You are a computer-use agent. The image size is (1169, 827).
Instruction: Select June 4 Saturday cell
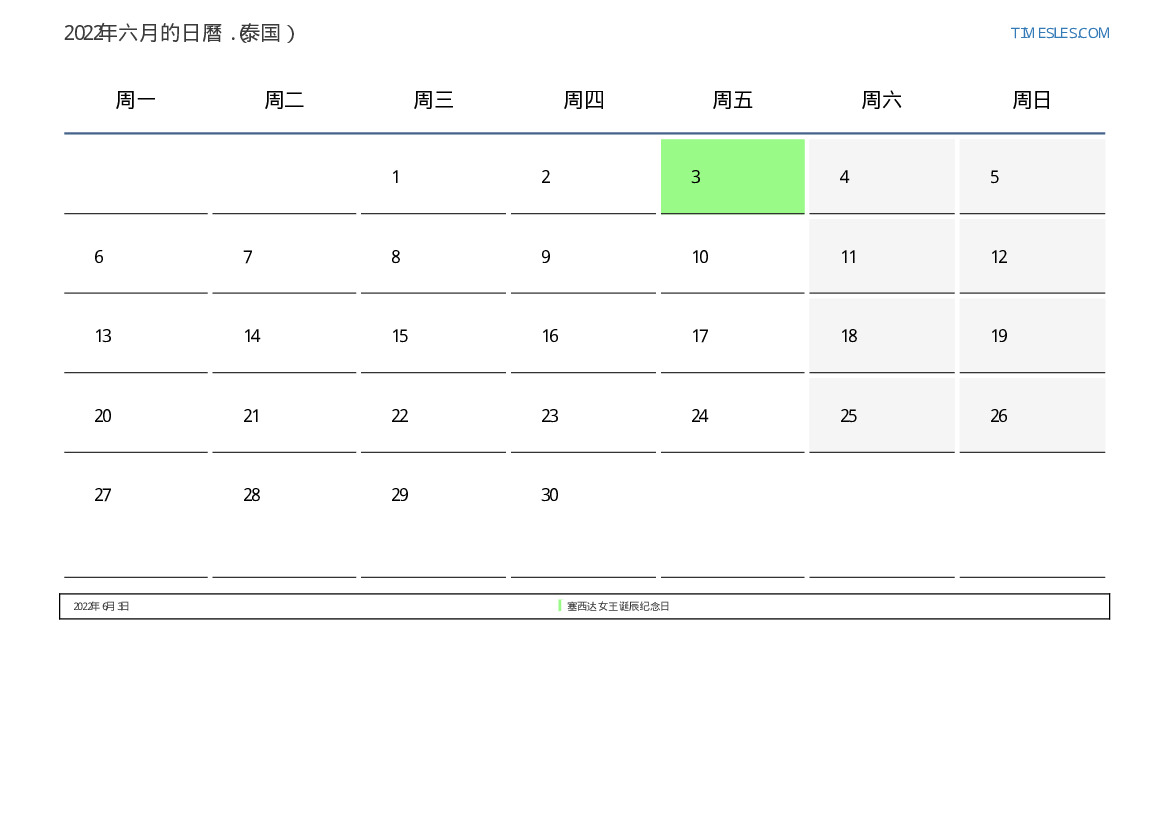[881, 177]
